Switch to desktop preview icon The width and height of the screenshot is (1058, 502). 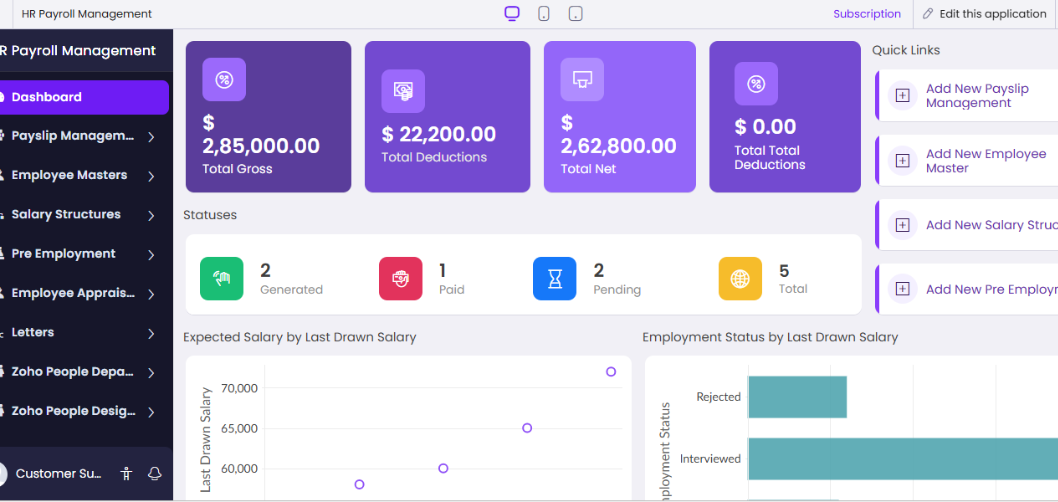[x=512, y=14]
